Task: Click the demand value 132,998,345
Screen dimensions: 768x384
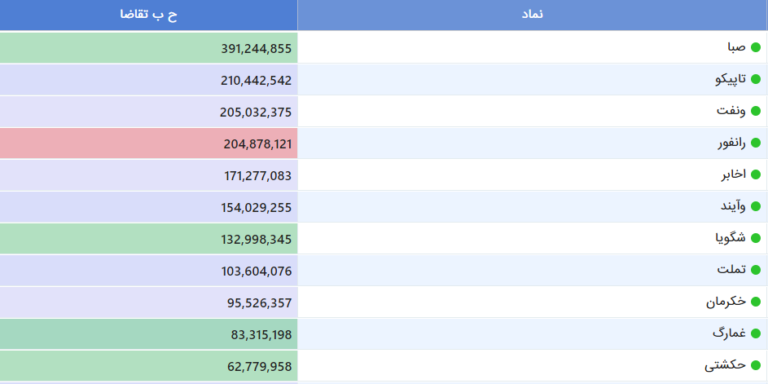Action: point(256,240)
